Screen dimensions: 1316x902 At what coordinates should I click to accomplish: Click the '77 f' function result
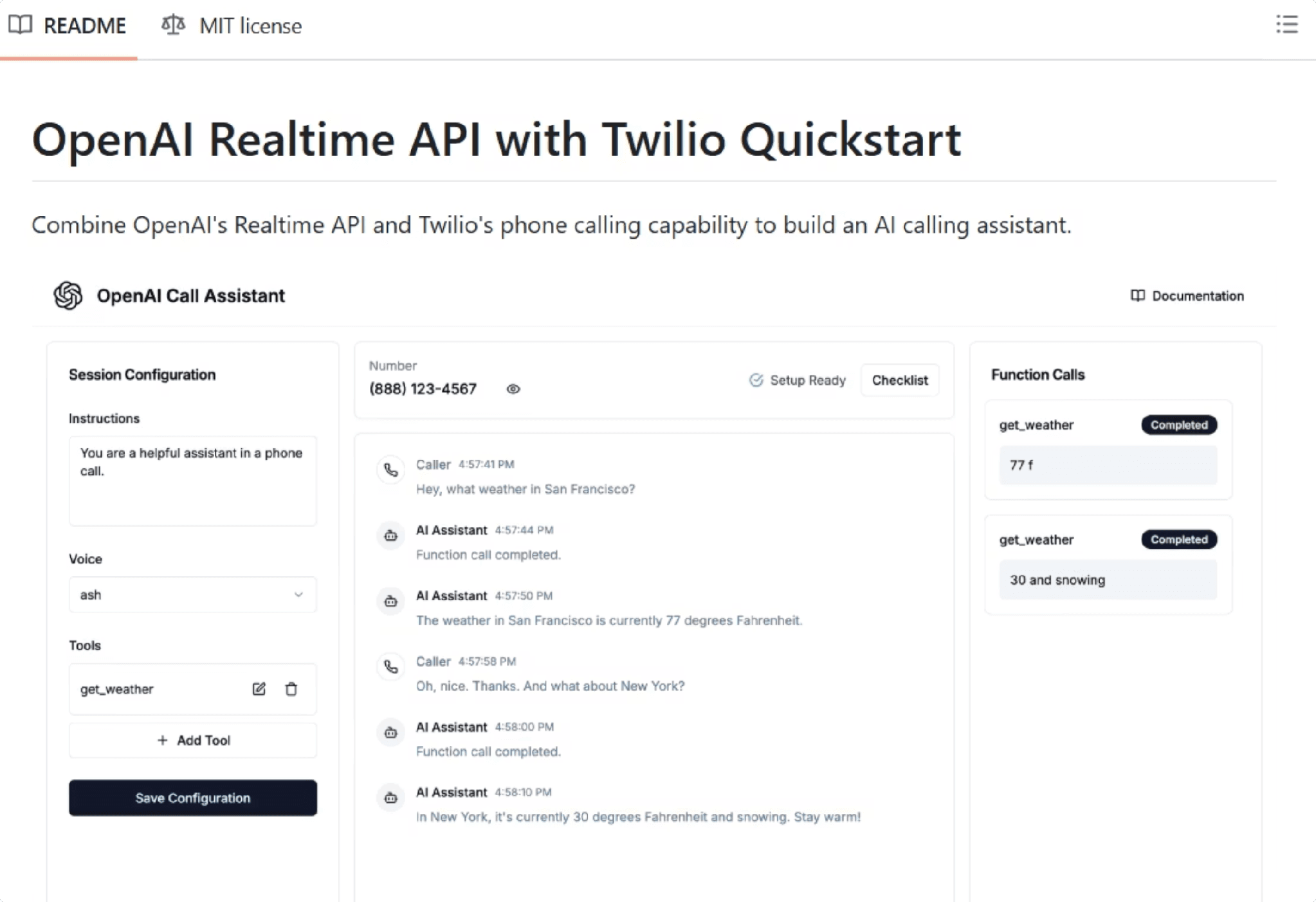point(1108,465)
